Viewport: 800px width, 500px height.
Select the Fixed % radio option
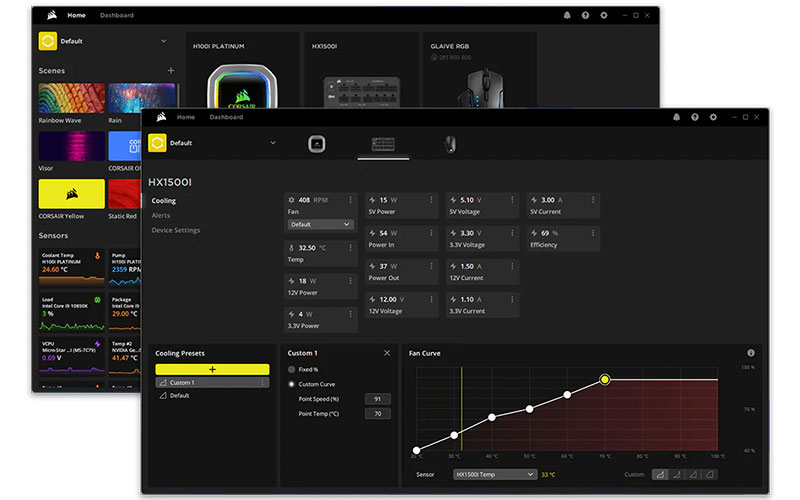pos(292,369)
